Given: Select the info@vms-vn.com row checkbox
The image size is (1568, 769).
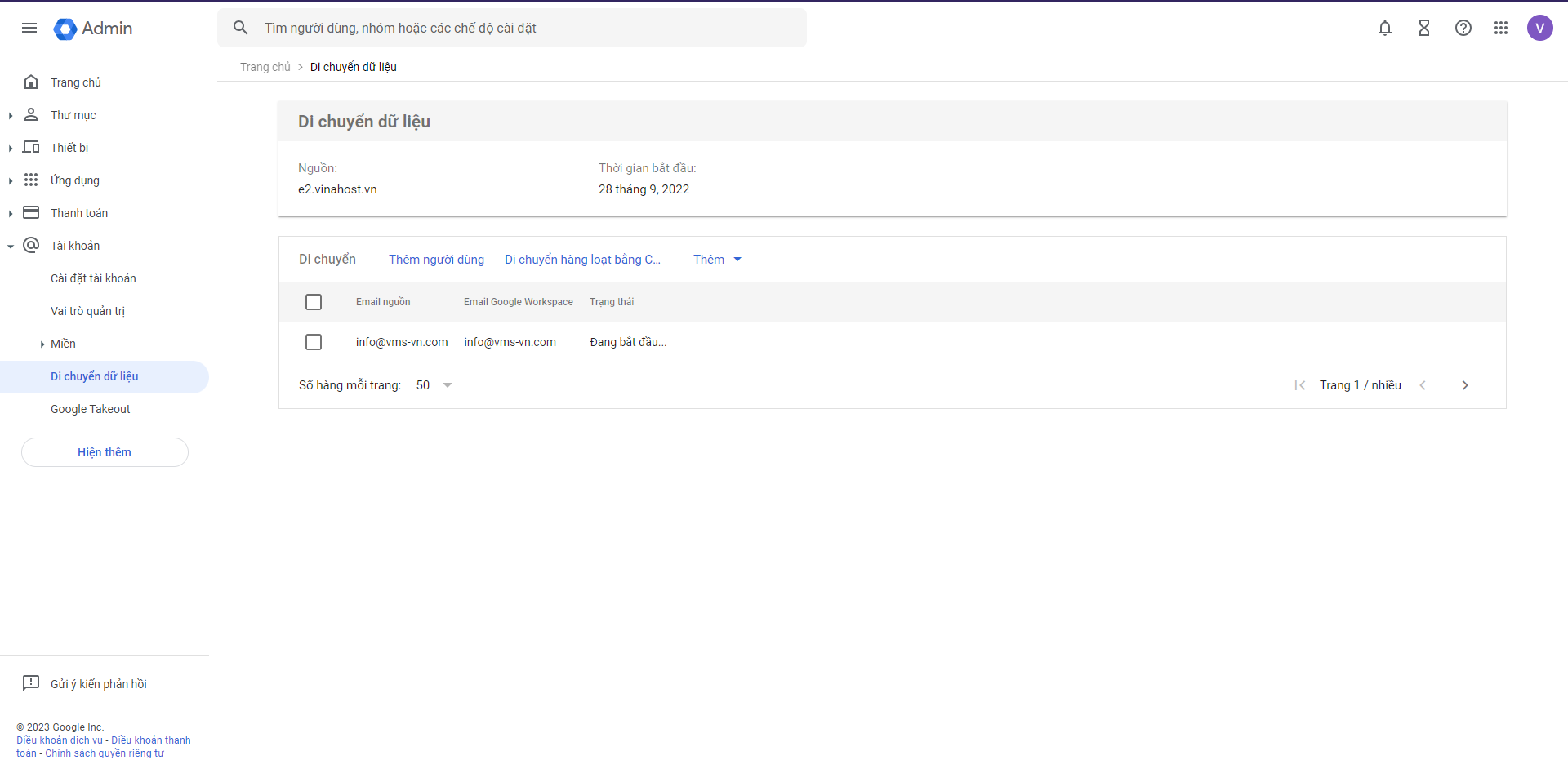Looking at the screenshot, I should pos(314,342).
